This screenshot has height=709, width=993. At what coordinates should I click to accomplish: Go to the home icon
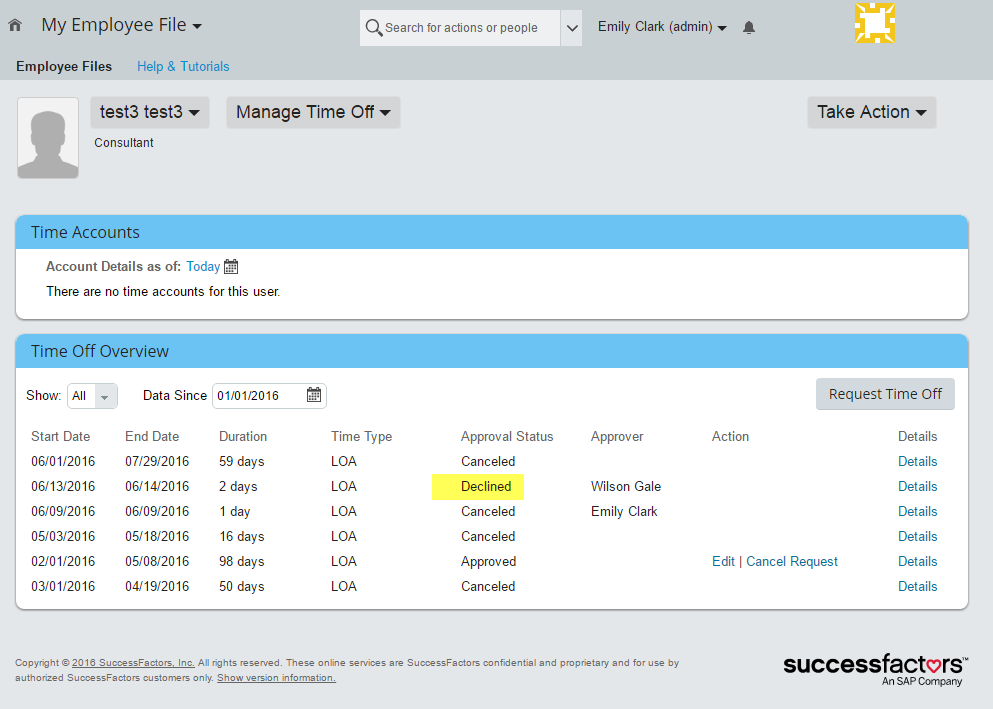15,25
